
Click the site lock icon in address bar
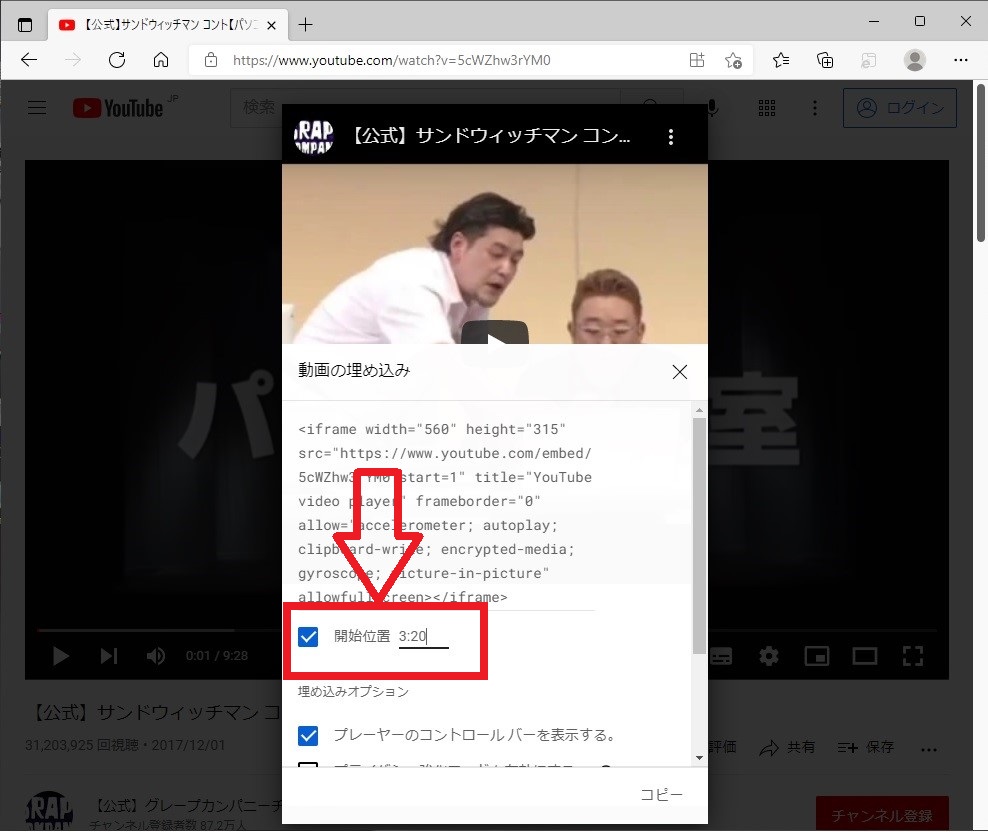pyautogui.click(x=211, y=60)
